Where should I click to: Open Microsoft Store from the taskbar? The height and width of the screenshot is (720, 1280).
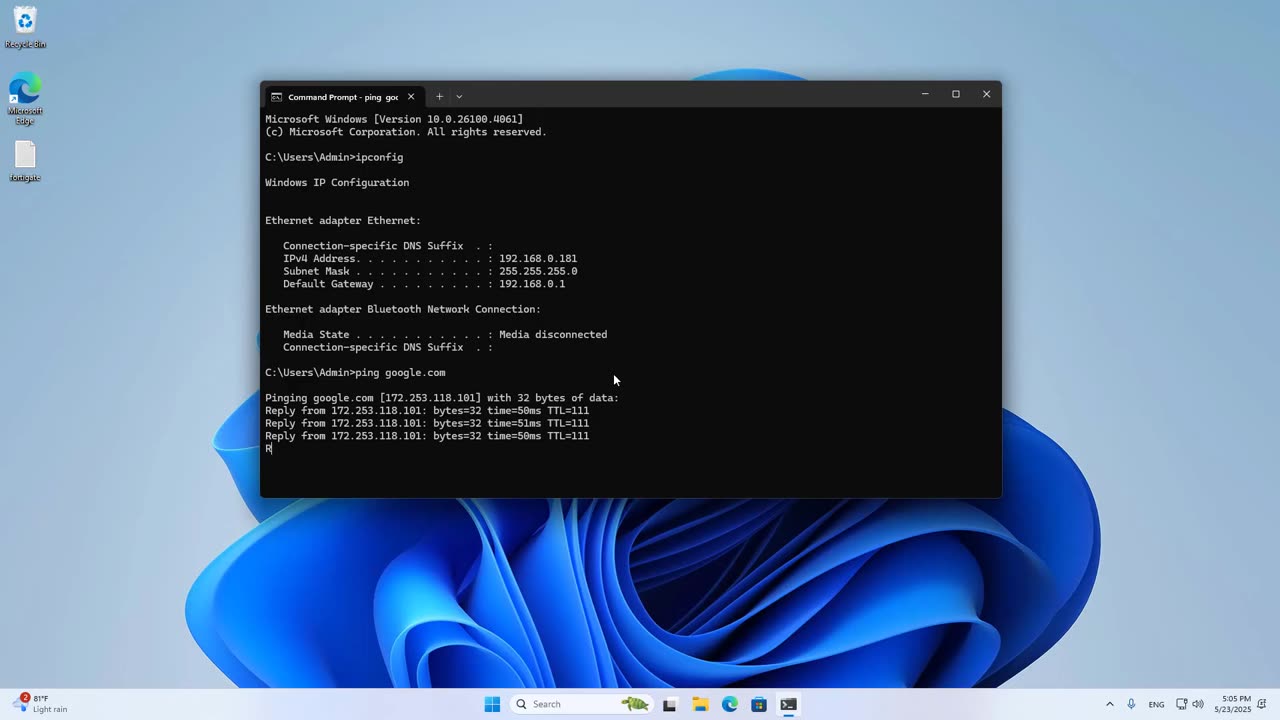759,704
